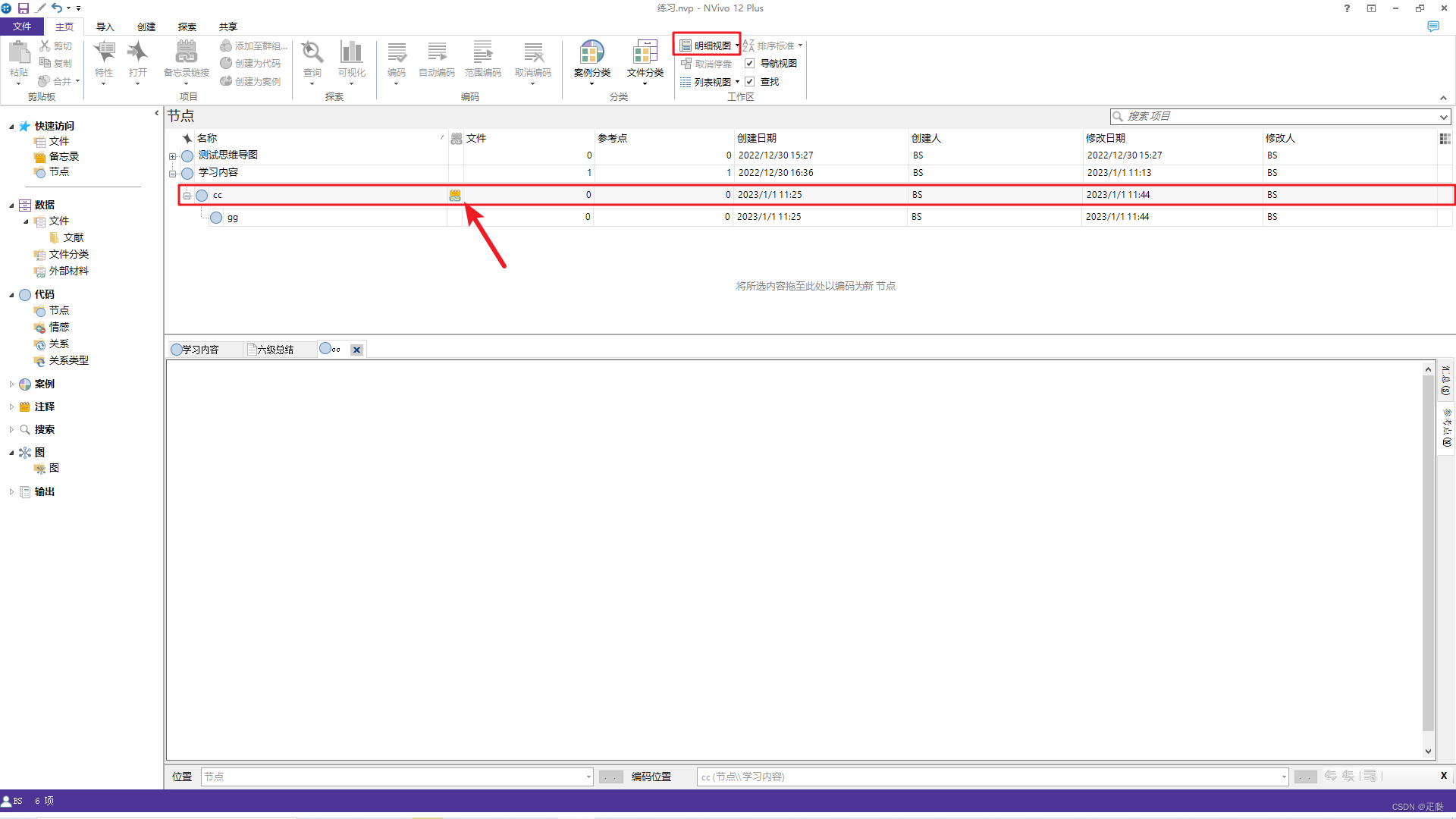The height and width of the screenshot is (819, 1456).
Task: Open the 文件 ribbon tab
Action: click(x=22, y=27)
